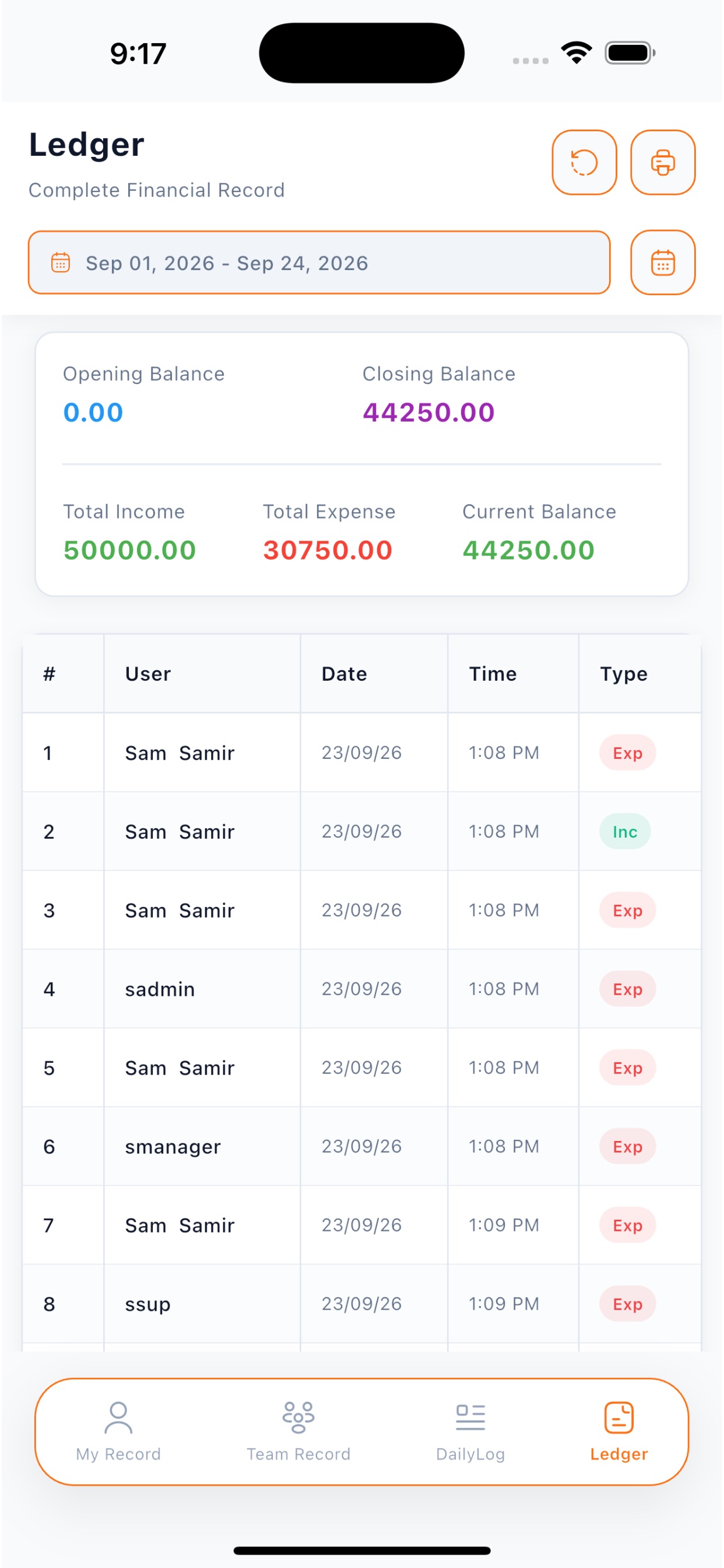Viewport: 724px width, 1568px height.
Task: Tap the 9:17 clock in status bar
Action: click(x=138, y=54)
